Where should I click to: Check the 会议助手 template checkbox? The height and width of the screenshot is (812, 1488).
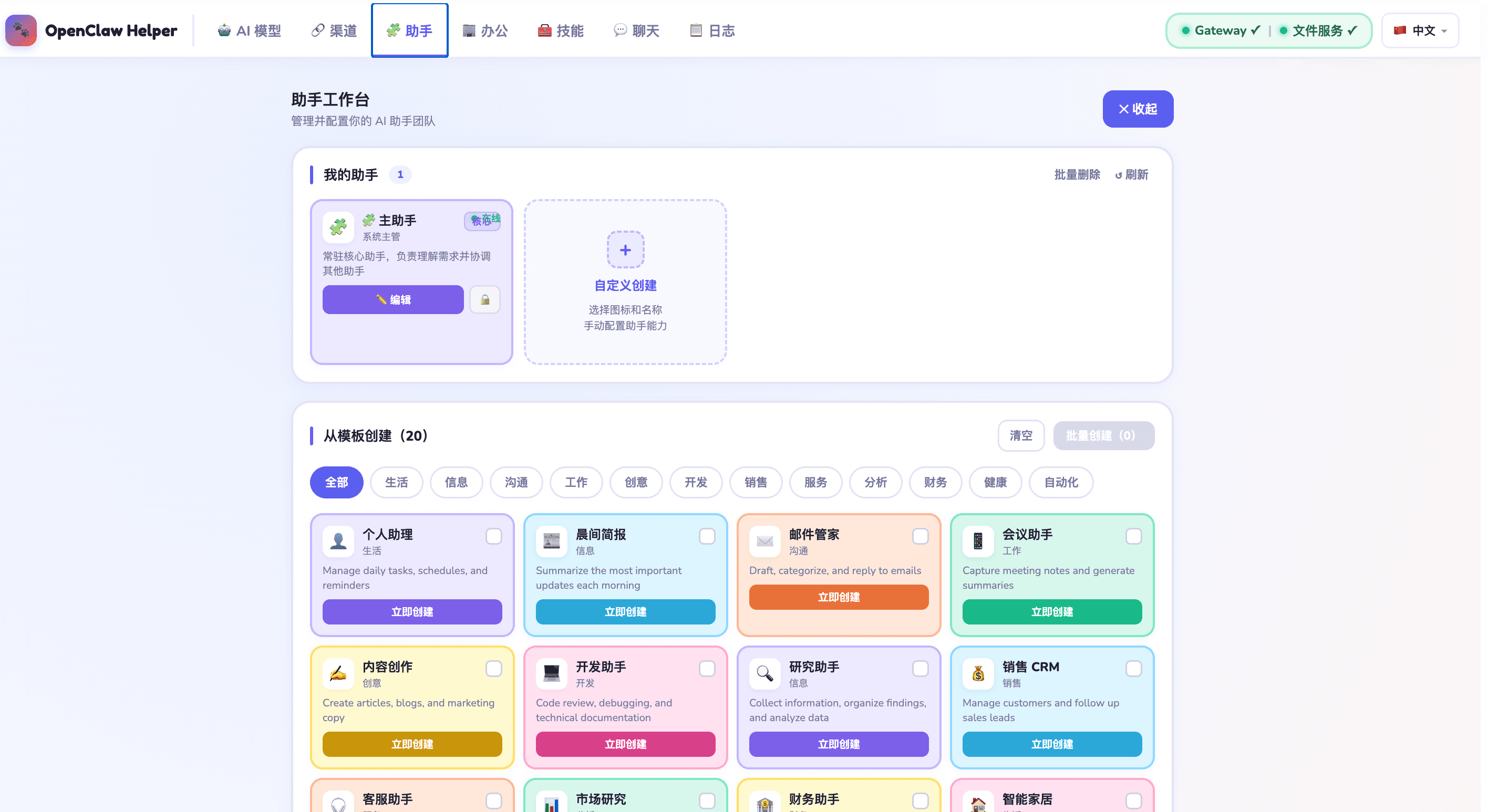coord(1134,537)
